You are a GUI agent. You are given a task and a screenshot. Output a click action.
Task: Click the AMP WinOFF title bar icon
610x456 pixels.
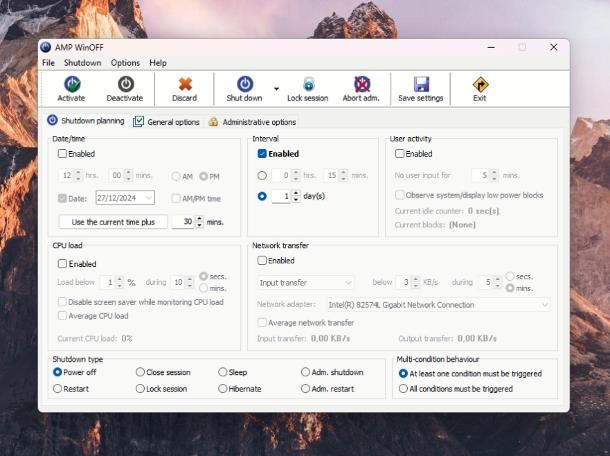[46, 47]
